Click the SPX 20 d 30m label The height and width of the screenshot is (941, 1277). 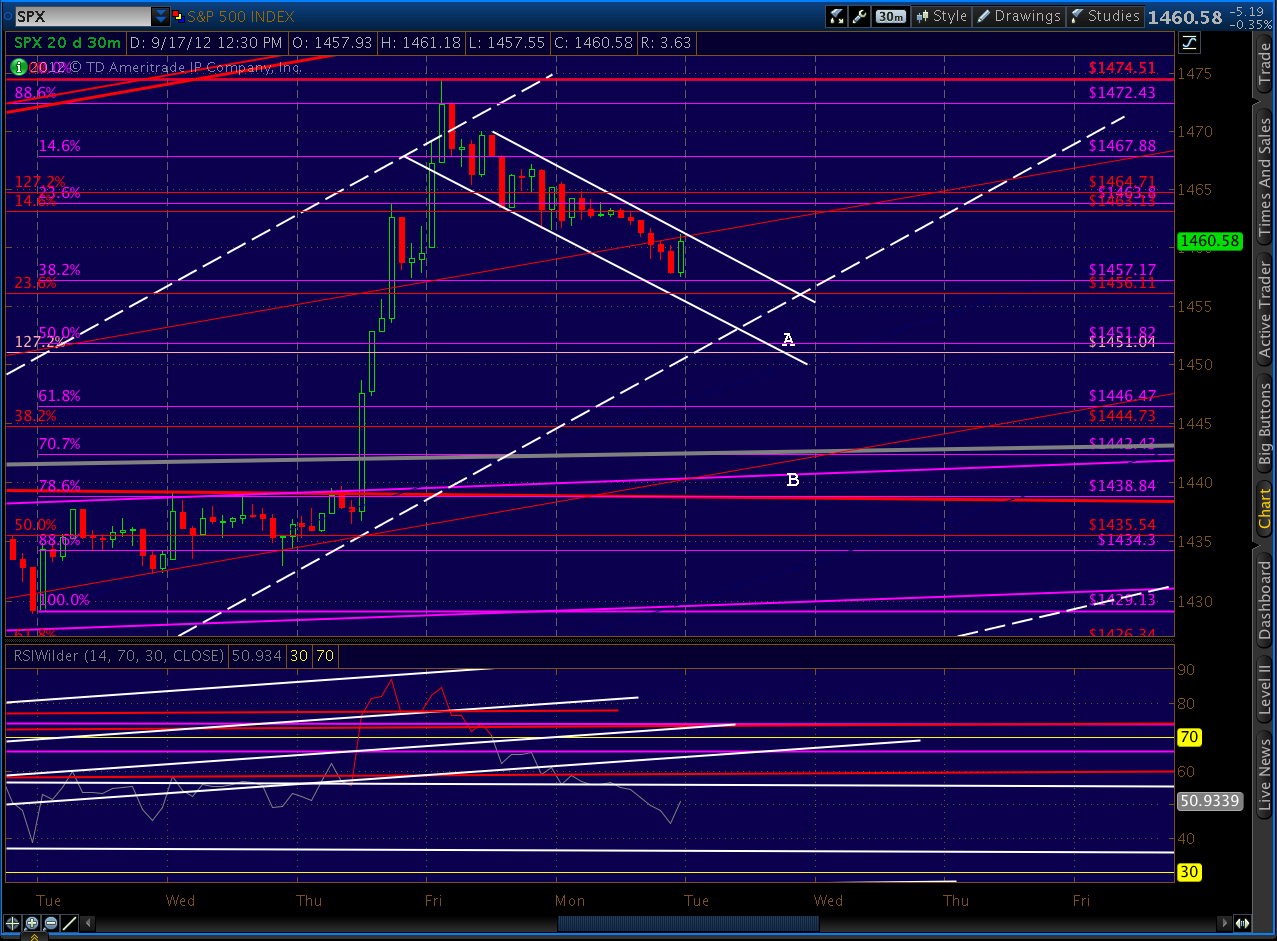67,43
